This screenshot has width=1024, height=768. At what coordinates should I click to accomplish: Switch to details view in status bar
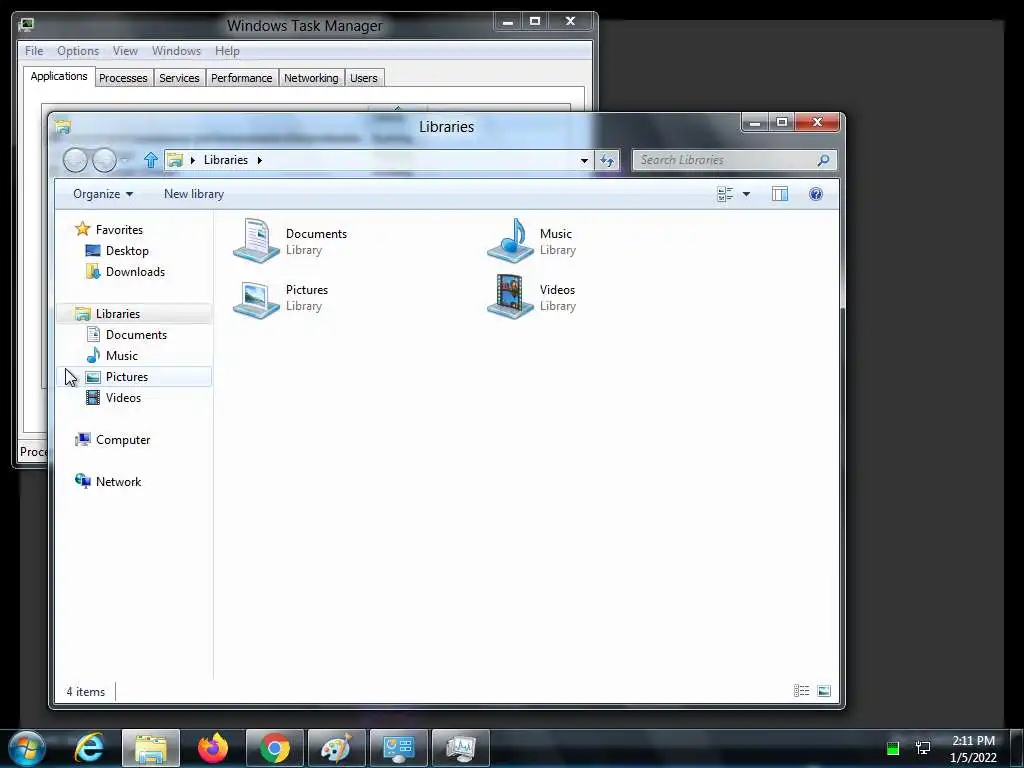tap(801, 691)
